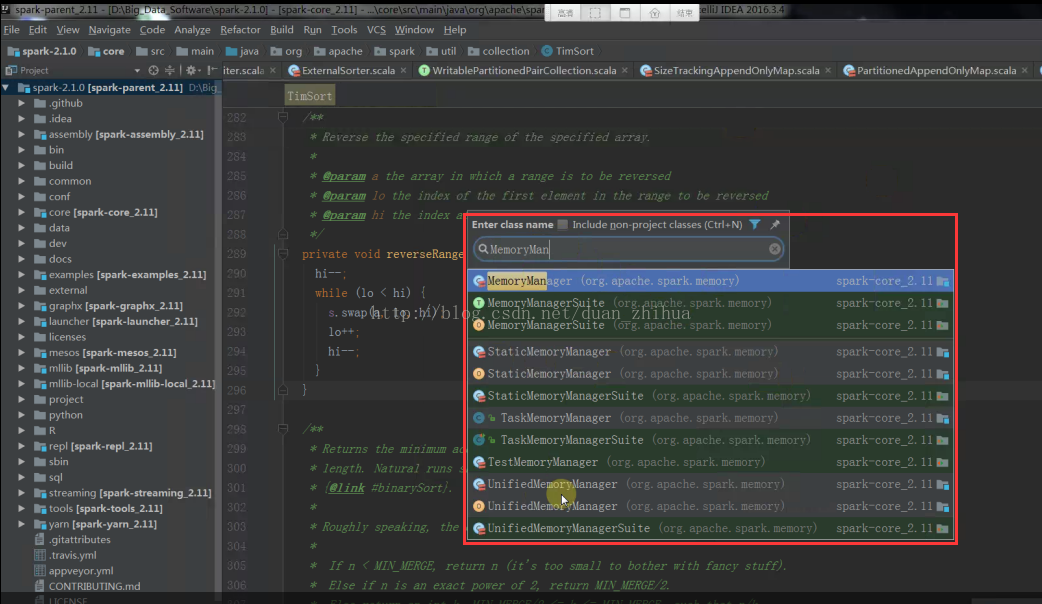Screen dimensions: 1042x604
Task: Close the ExternalSorter.scala tab
Action: pyautogui.click(x=403, y=70)
